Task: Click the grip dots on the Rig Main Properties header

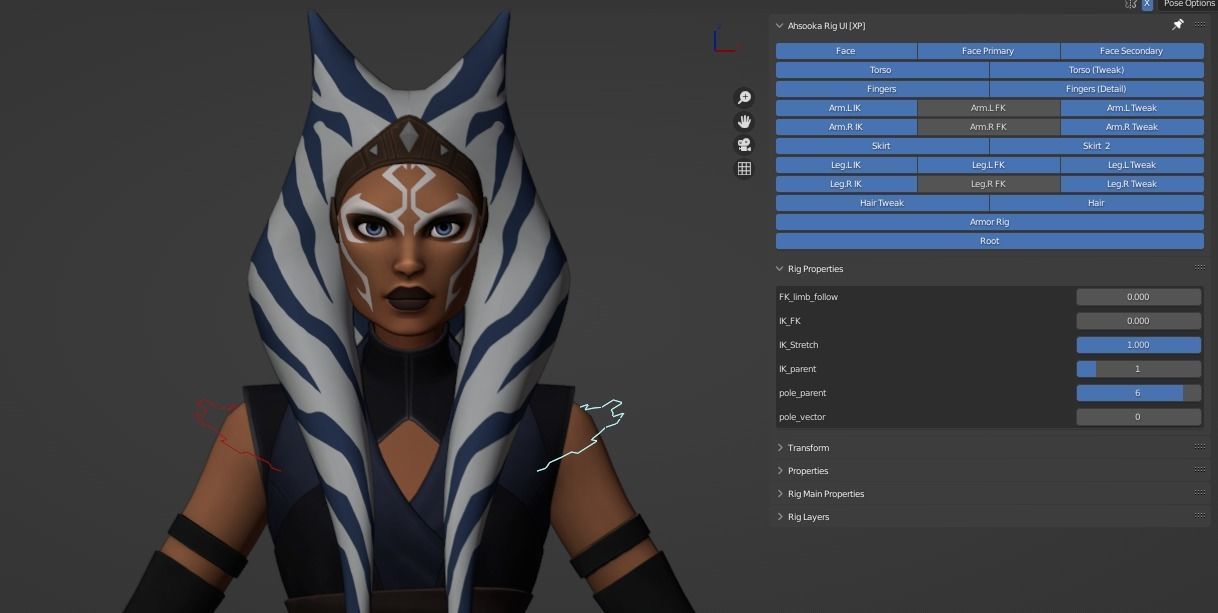Action: coord(1199,493)
